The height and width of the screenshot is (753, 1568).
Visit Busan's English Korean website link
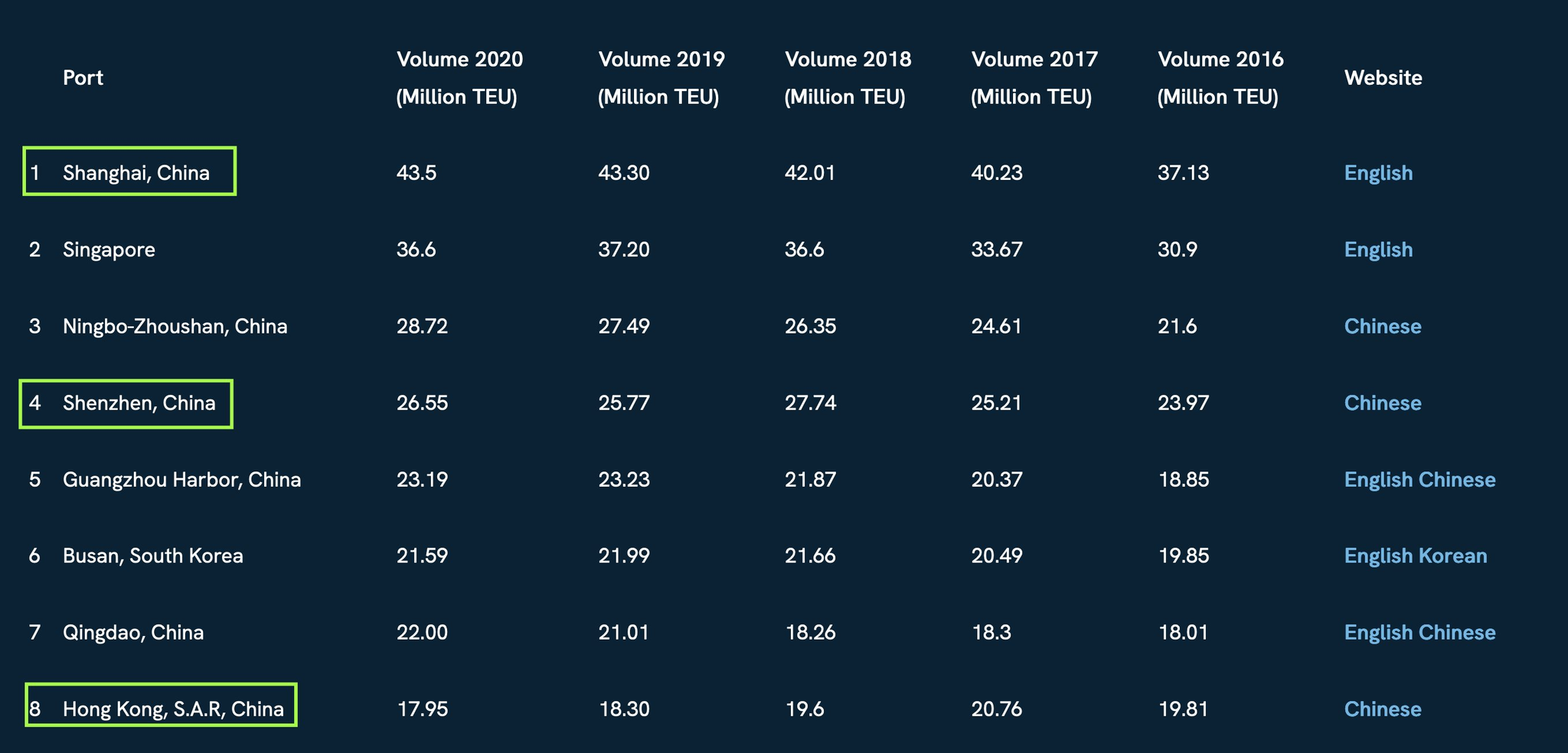tap(1416, 556)
